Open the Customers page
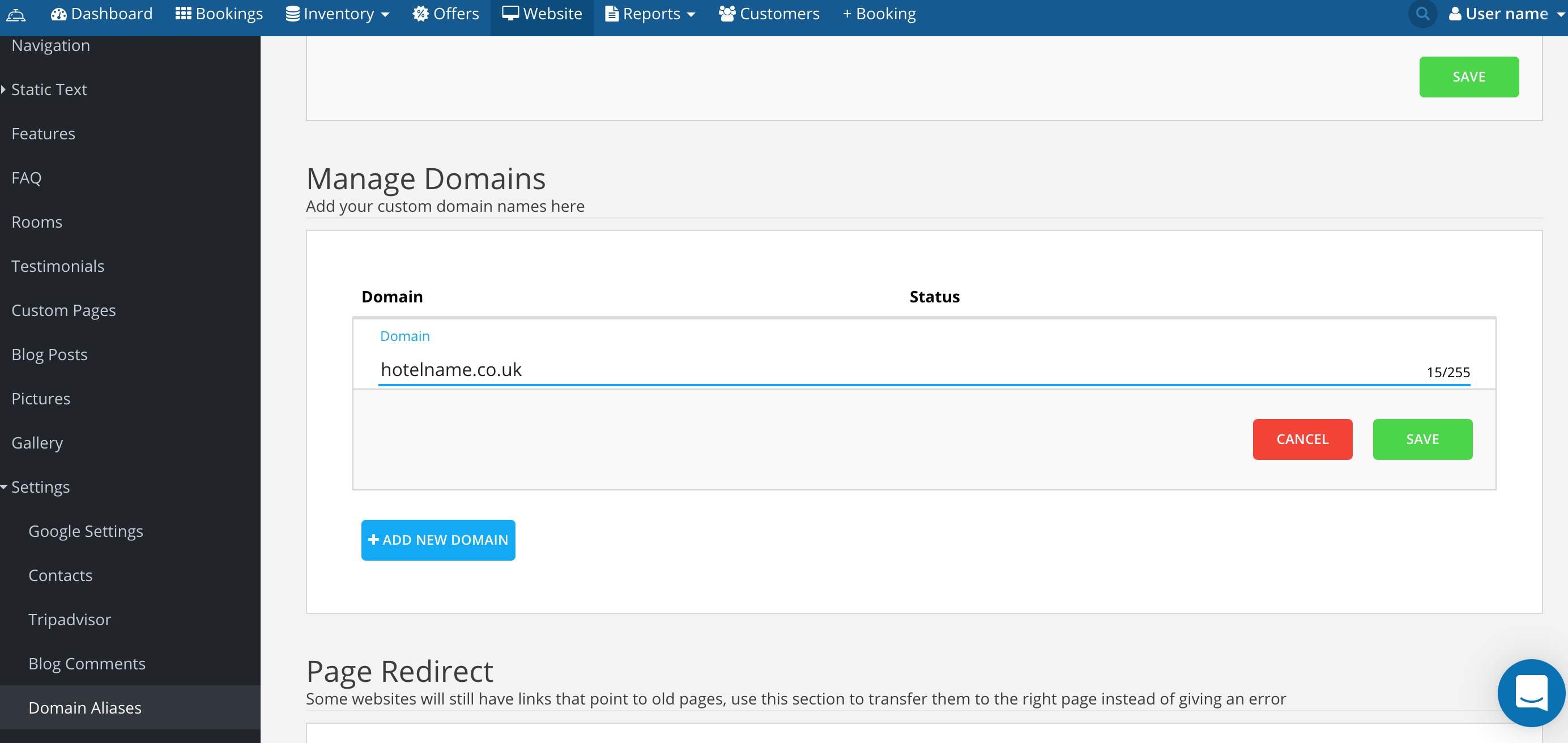The width and height of the screenshot is (1568, 743). pyautogui.click(x=769, y=14)
